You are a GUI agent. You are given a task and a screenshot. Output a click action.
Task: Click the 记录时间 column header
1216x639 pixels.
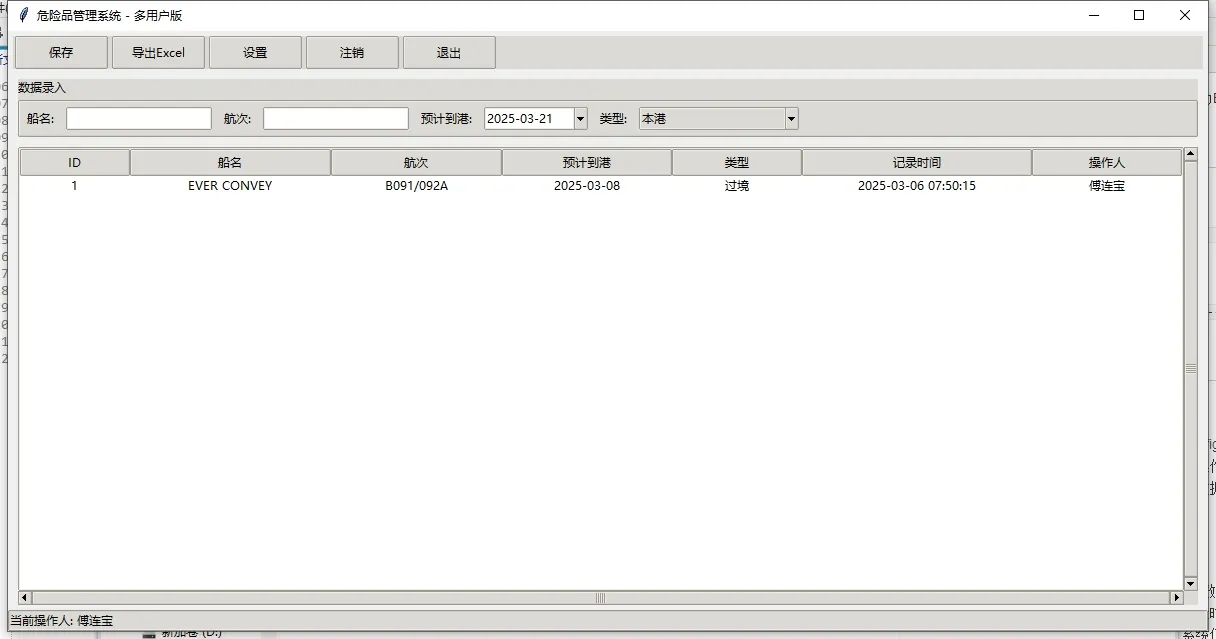pyautogui.click(x=915, y=161)
